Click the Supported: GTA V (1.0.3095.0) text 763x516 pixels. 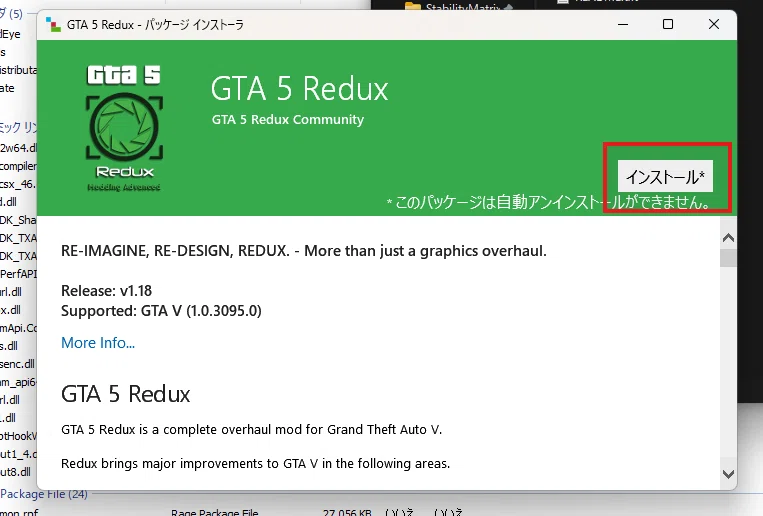tap(161, 311)
